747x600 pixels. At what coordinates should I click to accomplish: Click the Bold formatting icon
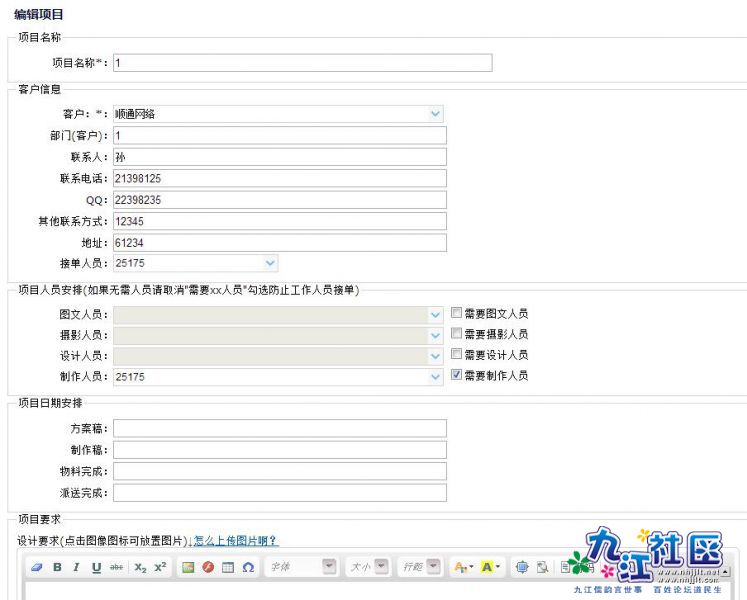(57, 567)
